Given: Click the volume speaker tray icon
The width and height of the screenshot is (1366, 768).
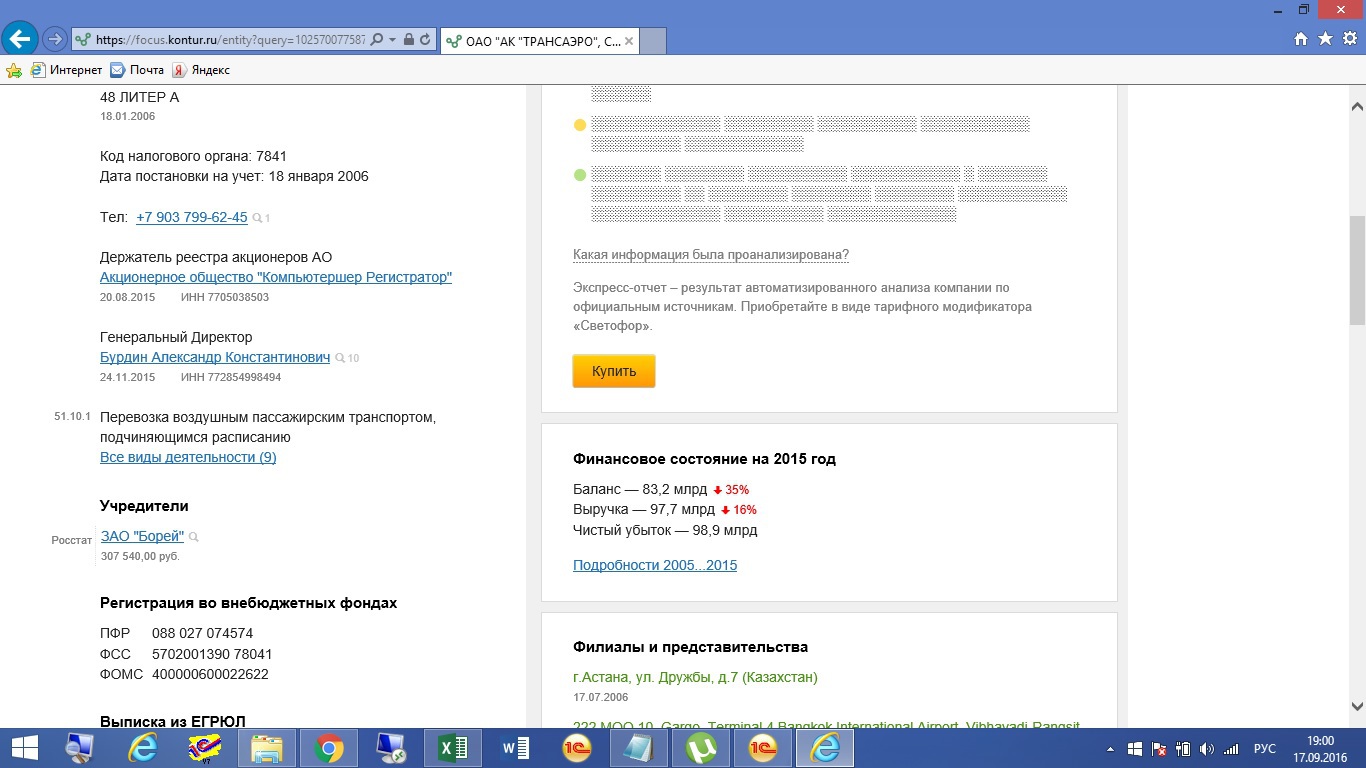Looking at the screenshot, I should [x=1206, y=749].
